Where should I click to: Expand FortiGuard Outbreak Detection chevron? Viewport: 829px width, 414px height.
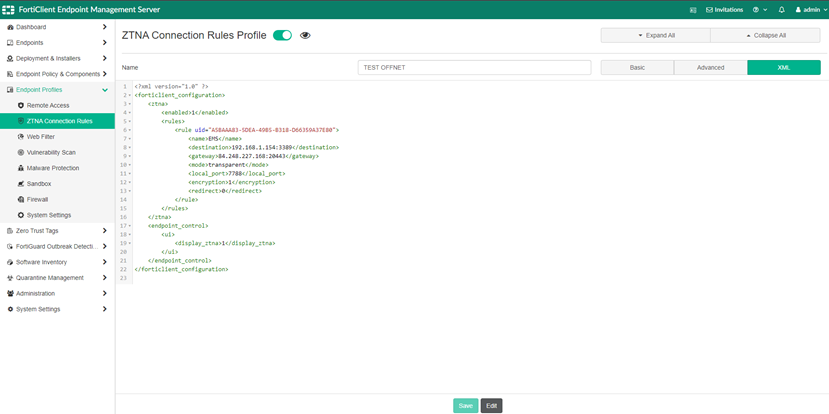(105, 246)
